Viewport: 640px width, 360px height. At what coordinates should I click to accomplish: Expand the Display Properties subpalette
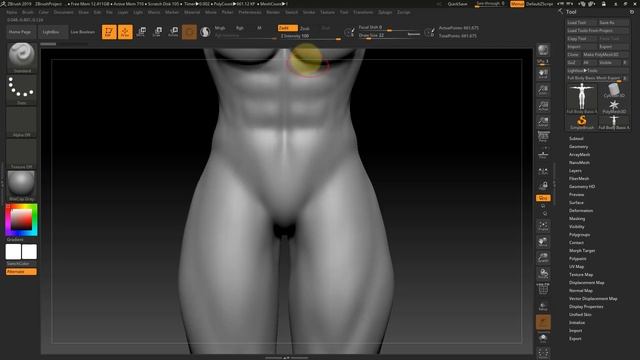pyautogui.click(x=586, y=307)
